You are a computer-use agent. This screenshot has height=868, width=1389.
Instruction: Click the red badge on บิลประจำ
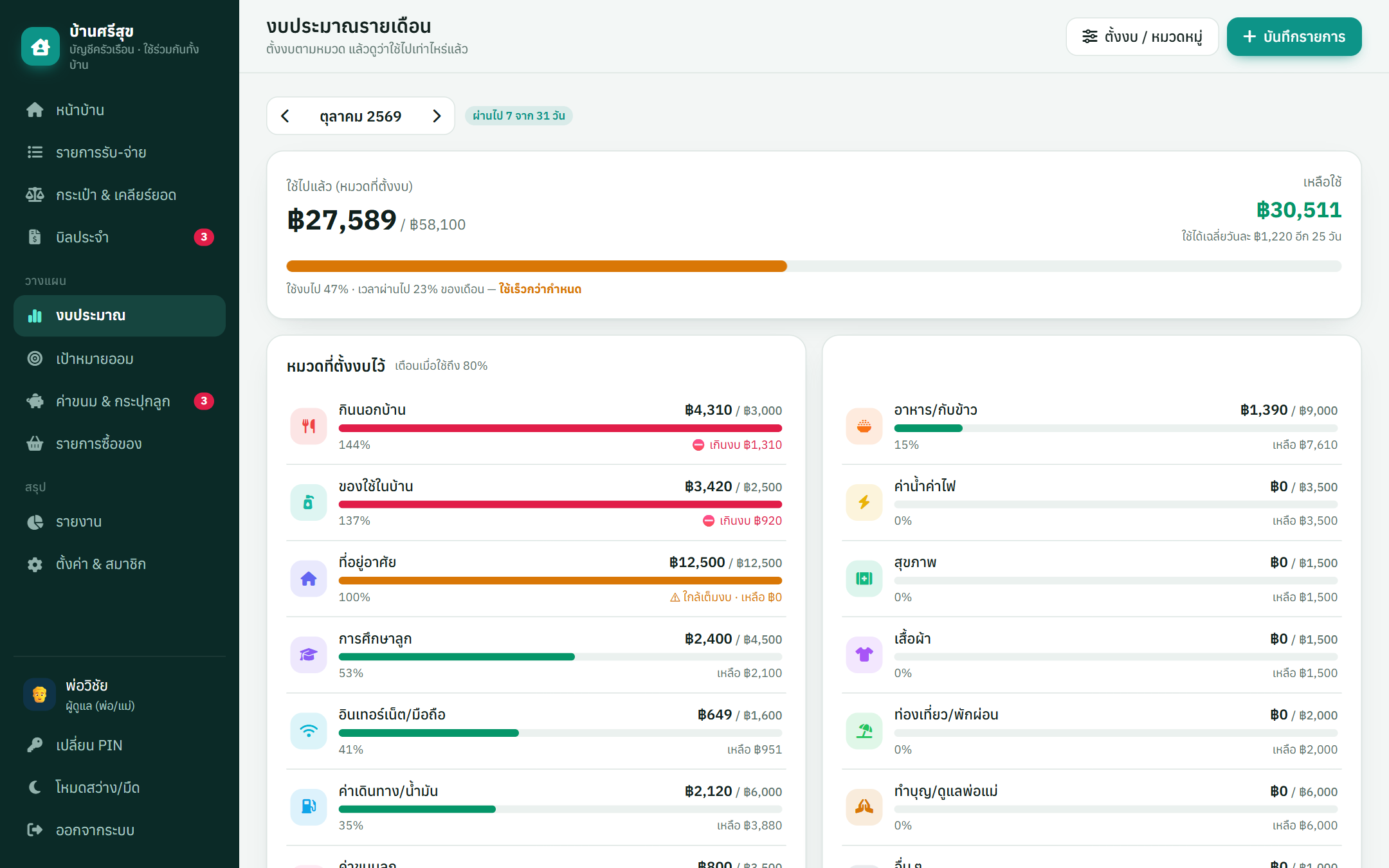click(x=204, y=237)
